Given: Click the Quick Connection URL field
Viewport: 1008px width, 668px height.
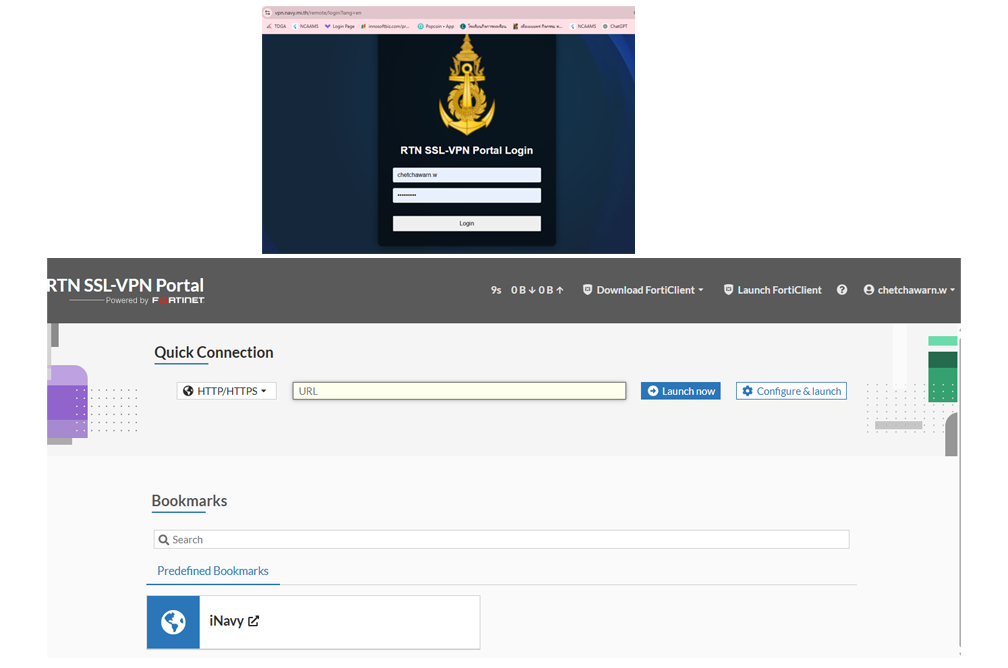Looking at the screenshot, I should 459,391.
